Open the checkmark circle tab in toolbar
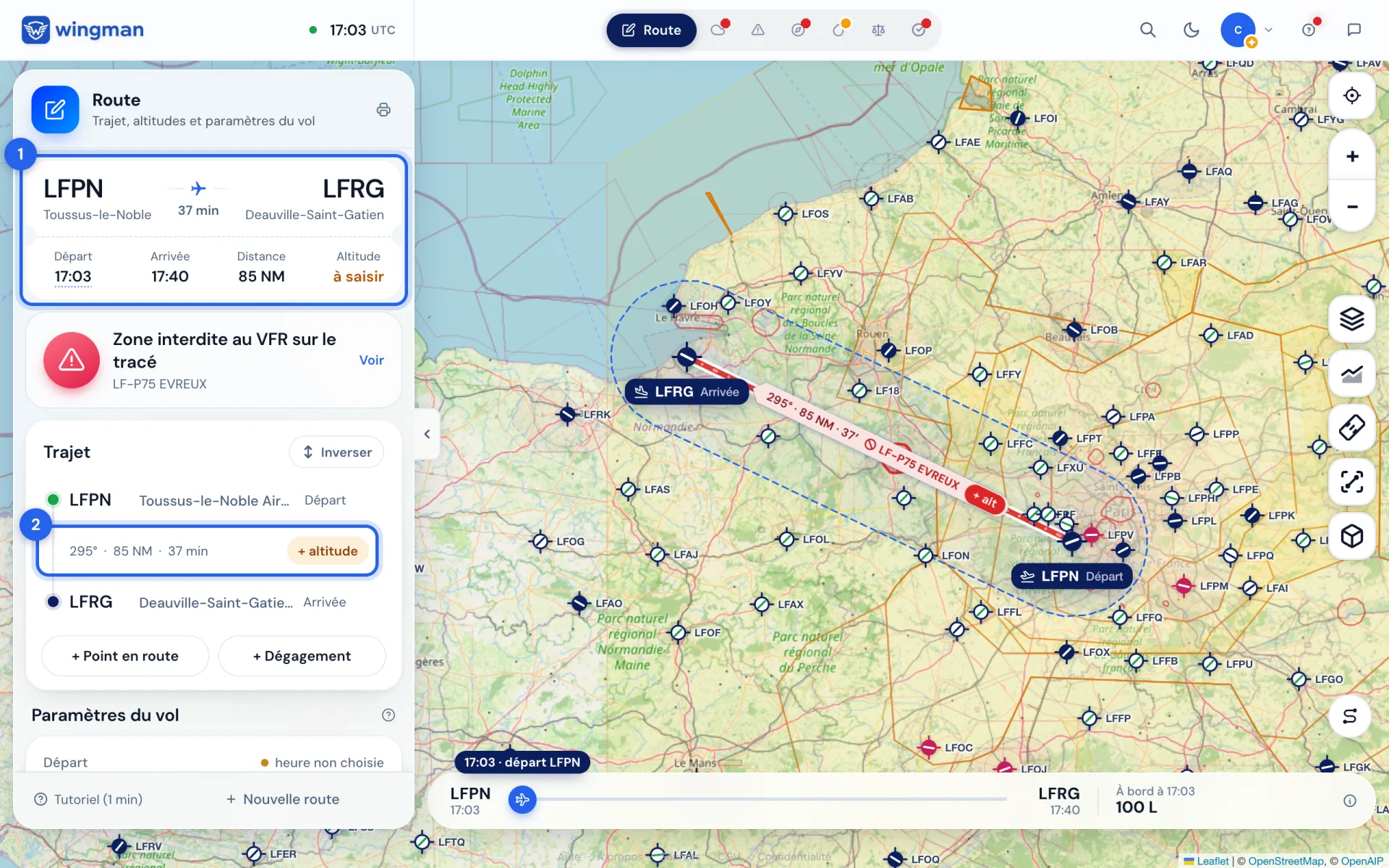This screenshot has width=1389, height=868. [919, 30]
